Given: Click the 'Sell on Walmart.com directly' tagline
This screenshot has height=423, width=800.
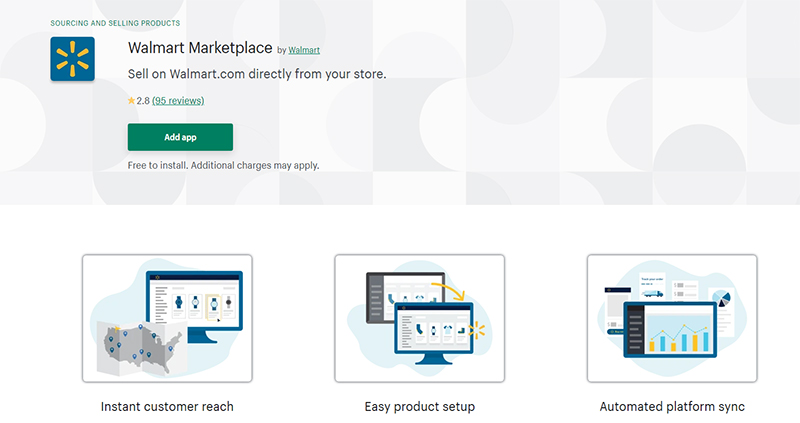Looking at the screenshot, I should 257,74.
